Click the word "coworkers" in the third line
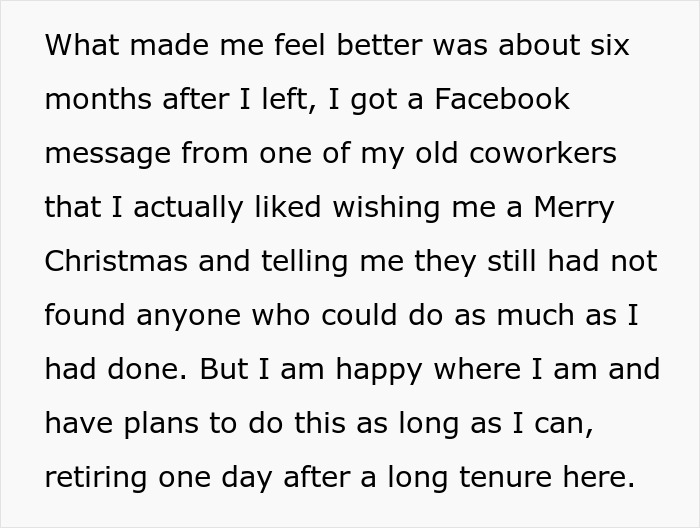 coord(543,153)
